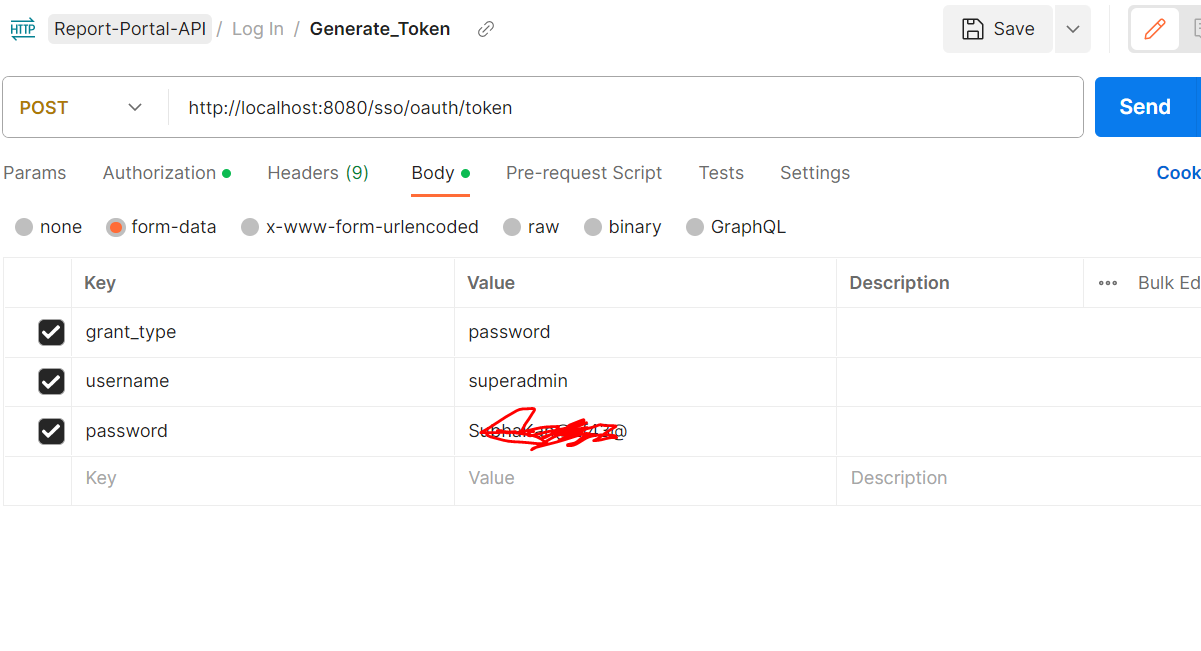Open the Tests tab
1201x651 pixels.
(721, 173)
